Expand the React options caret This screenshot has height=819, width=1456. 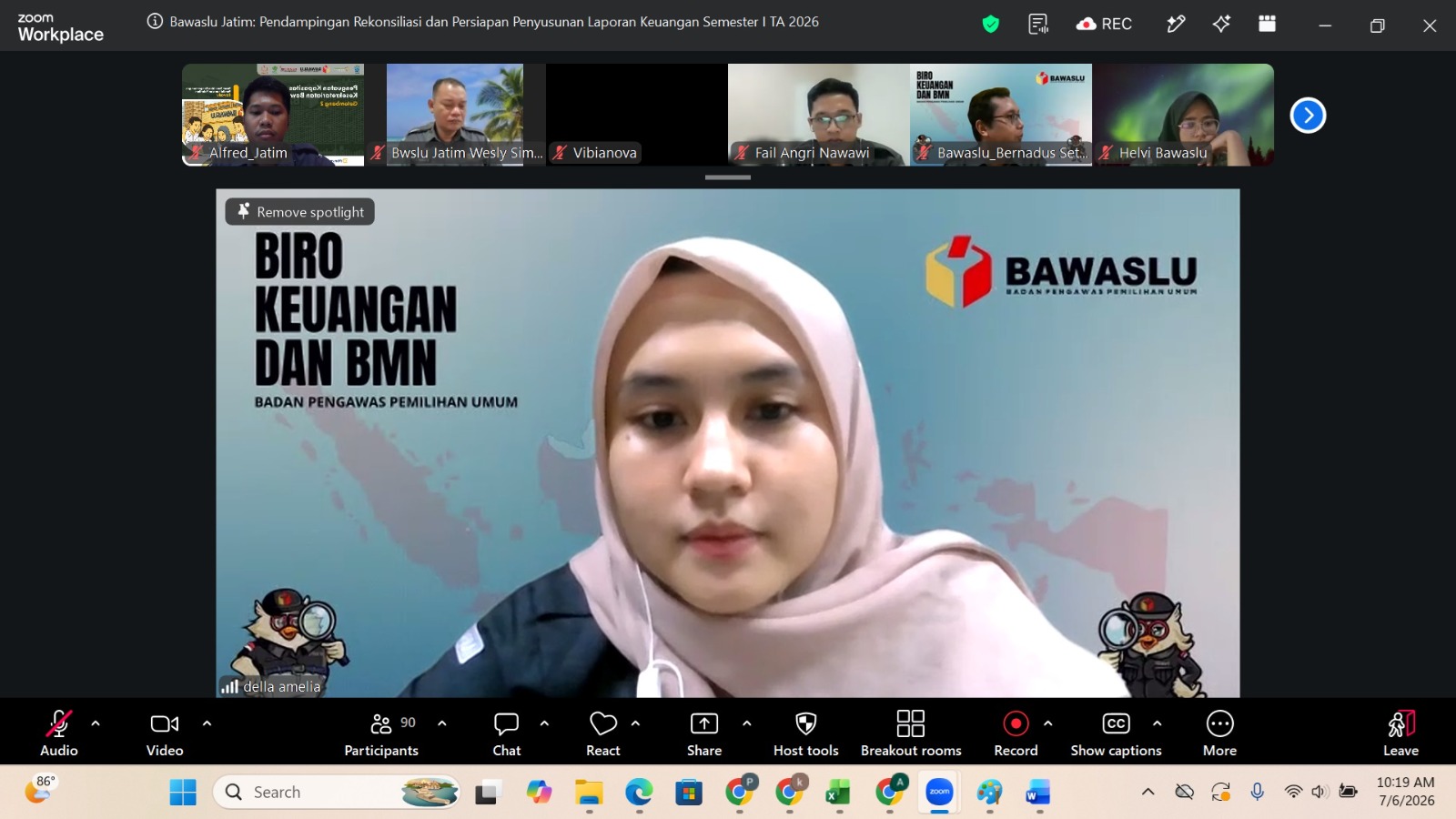pos(635,723)
